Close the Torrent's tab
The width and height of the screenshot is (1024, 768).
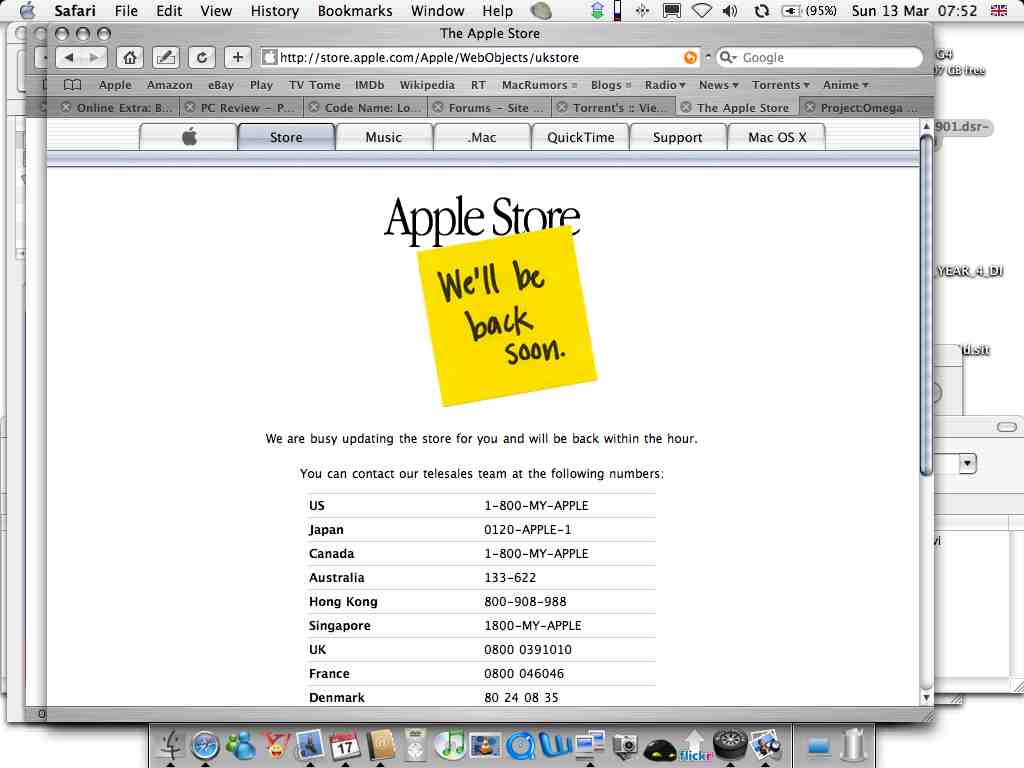(562, 107)
